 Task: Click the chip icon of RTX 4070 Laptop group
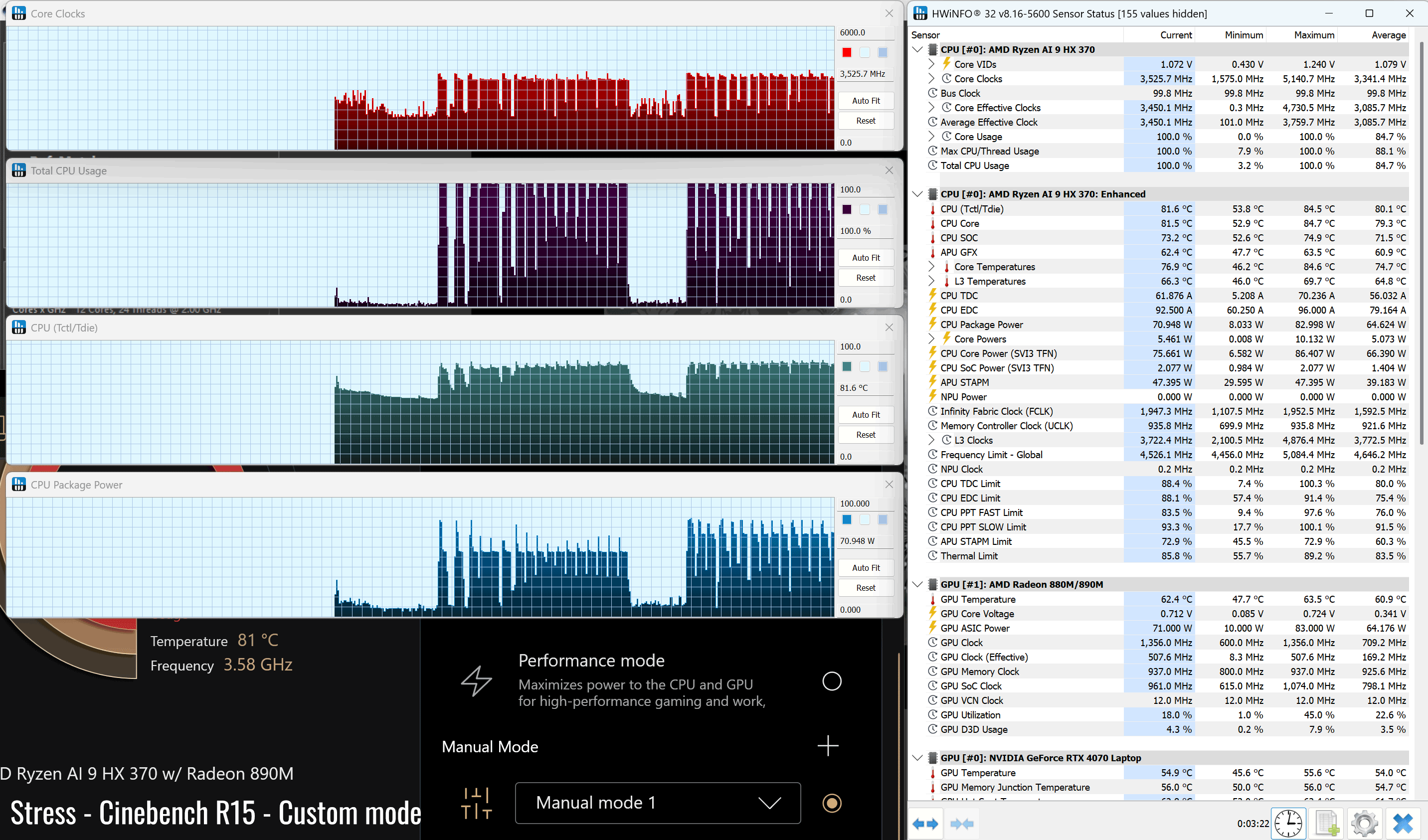[x=933, y=758]
